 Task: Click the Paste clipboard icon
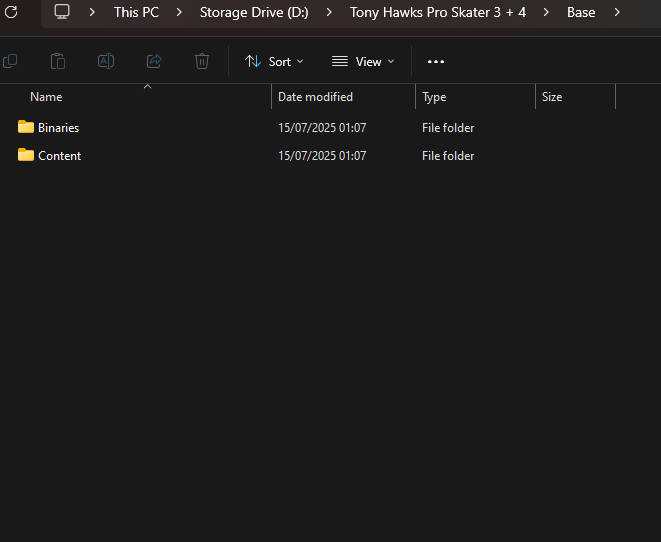click(58, 61)
